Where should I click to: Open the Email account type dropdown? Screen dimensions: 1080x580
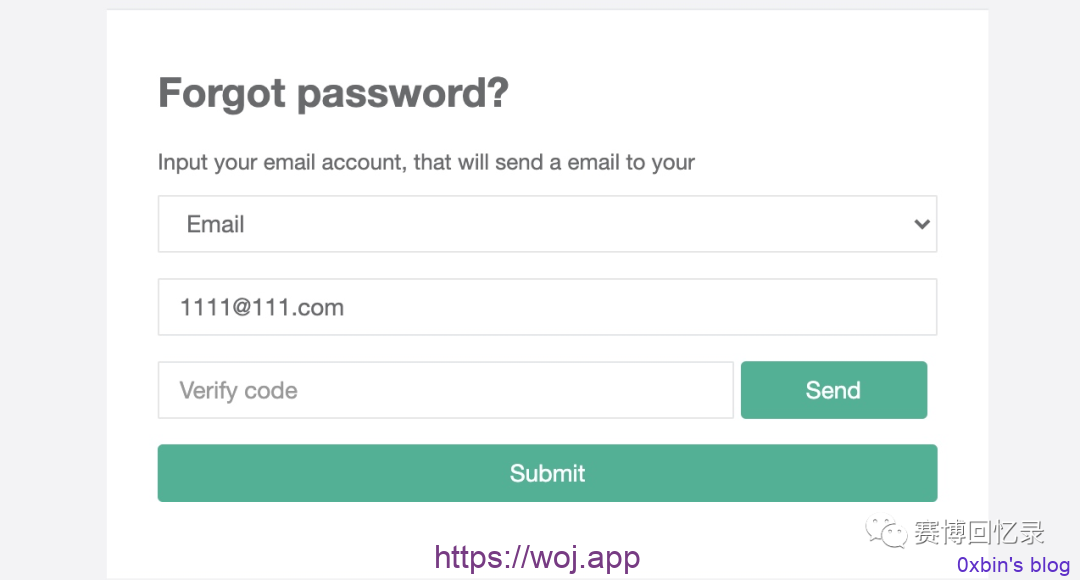pos(547,224)
